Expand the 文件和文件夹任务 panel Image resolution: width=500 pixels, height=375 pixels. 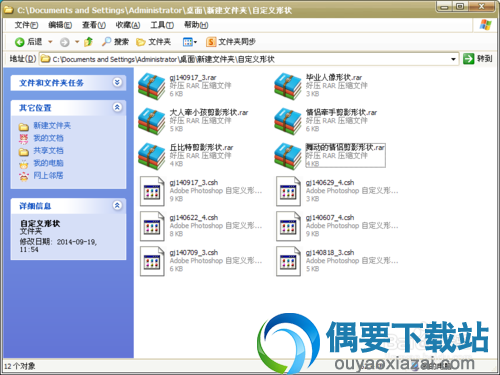117,82
